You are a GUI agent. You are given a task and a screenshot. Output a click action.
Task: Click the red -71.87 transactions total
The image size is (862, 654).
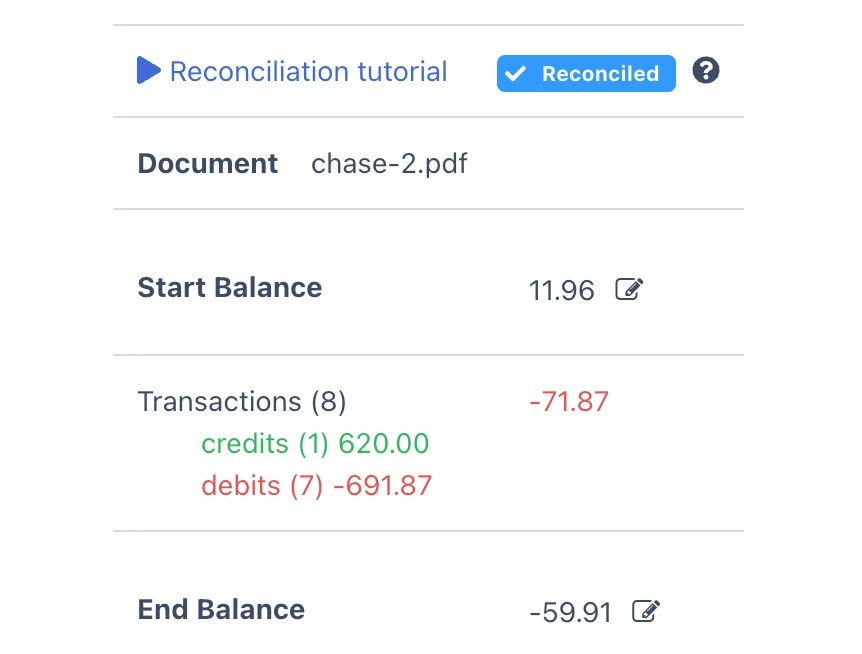coord(568,401)
